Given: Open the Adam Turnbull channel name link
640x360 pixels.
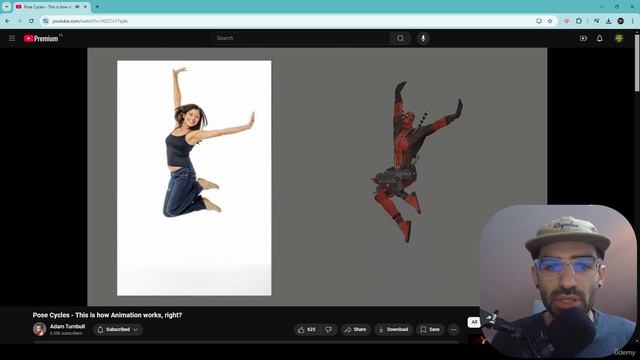Looking at the screenshot, I should 67,327.
